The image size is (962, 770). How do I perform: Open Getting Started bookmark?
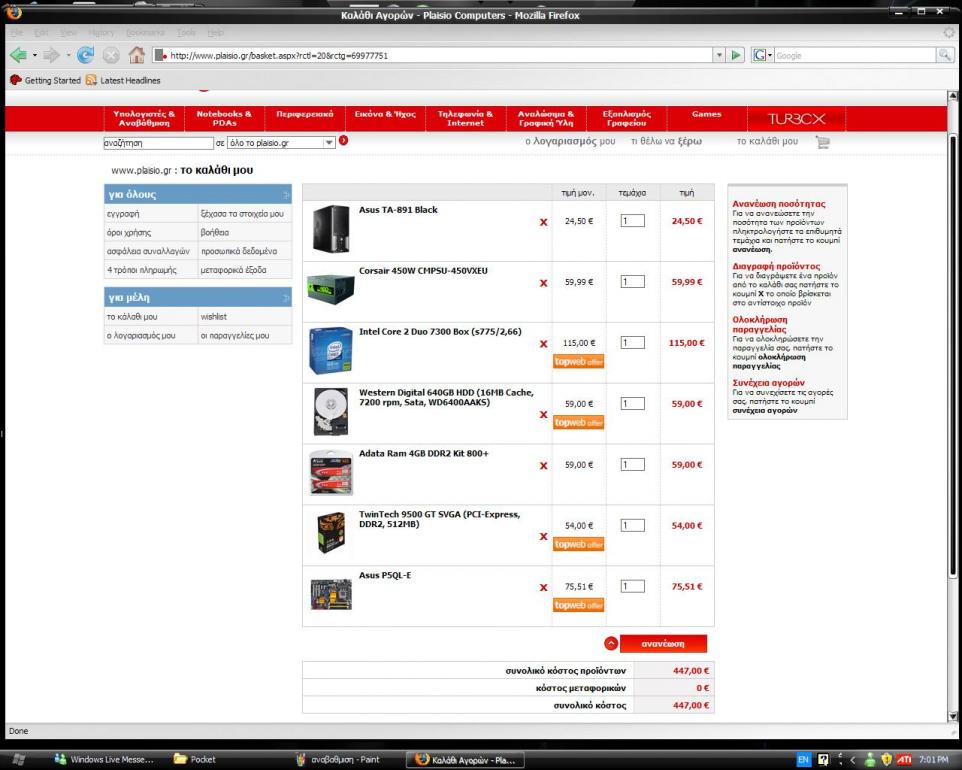tap(45, 80)
